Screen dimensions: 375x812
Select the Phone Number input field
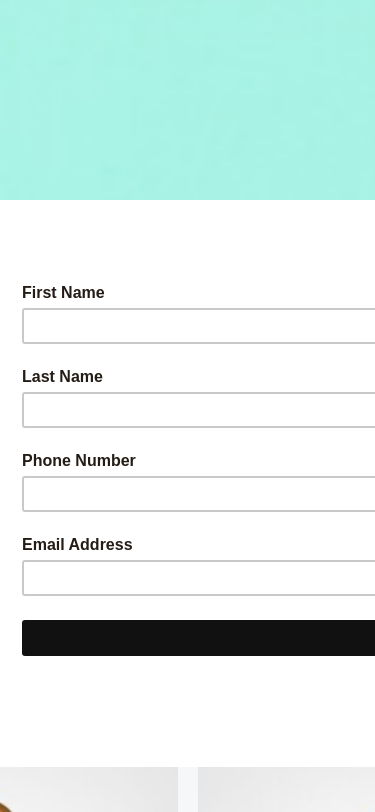pos(198,494)
